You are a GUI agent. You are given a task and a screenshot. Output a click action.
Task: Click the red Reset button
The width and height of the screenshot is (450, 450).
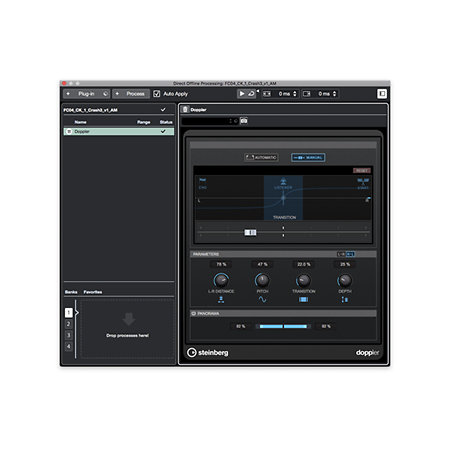361,171
